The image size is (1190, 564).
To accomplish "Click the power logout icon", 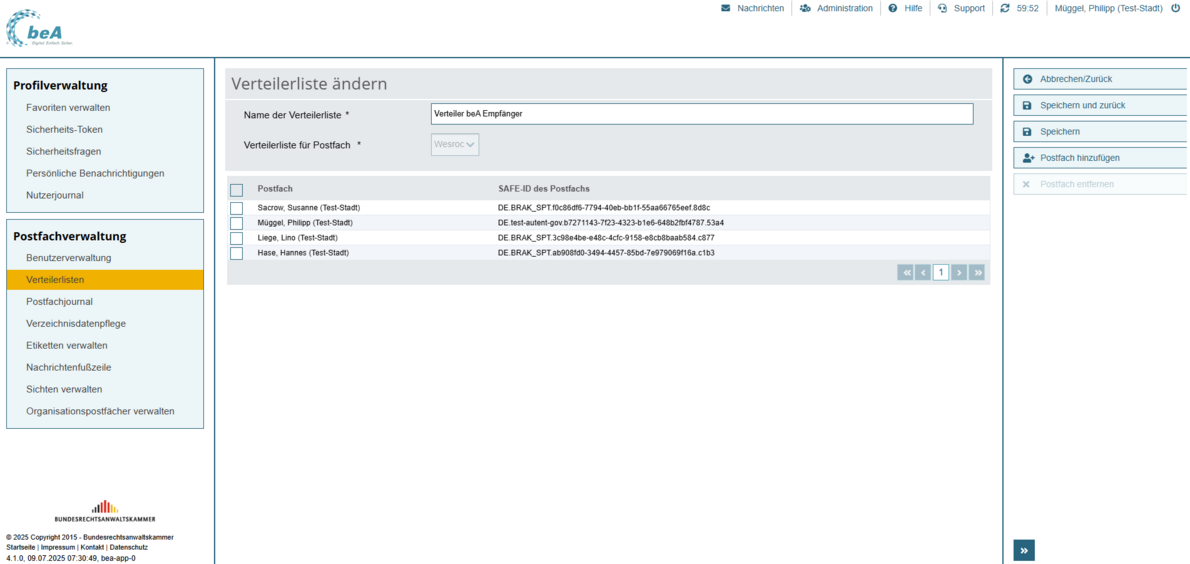I will click(1175, 8).
